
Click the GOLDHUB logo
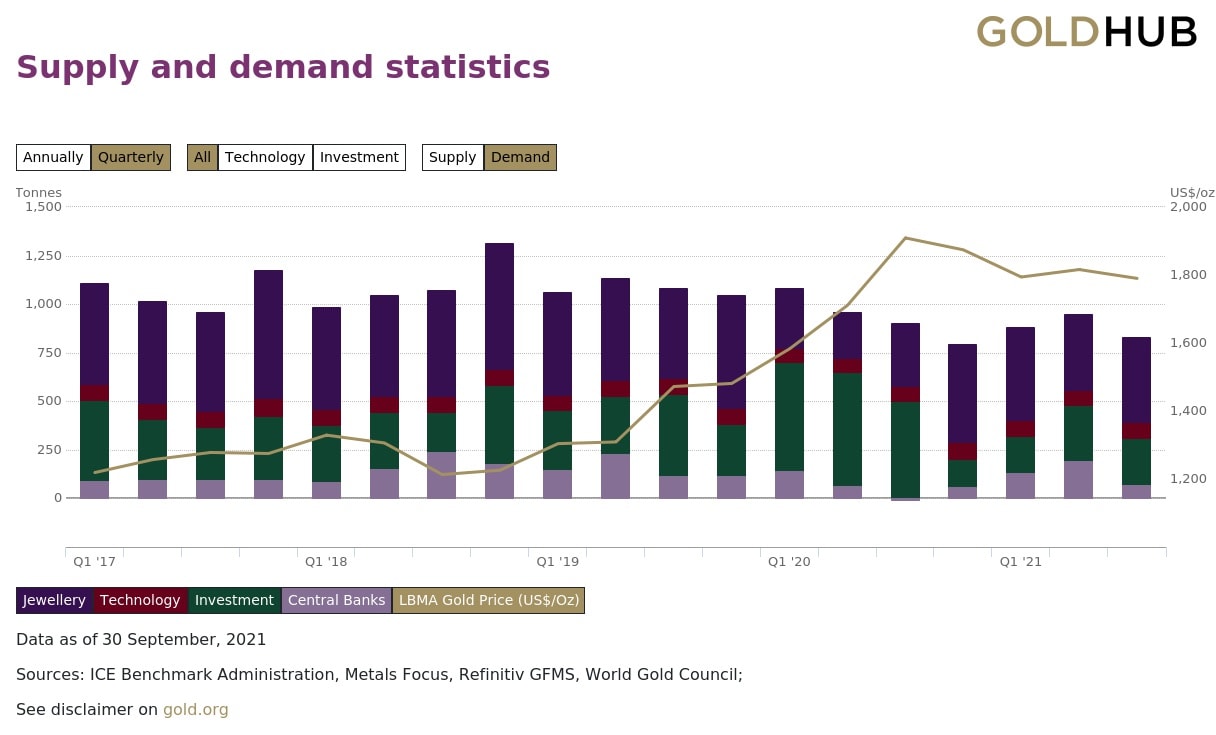click(x=1086, y=32)
